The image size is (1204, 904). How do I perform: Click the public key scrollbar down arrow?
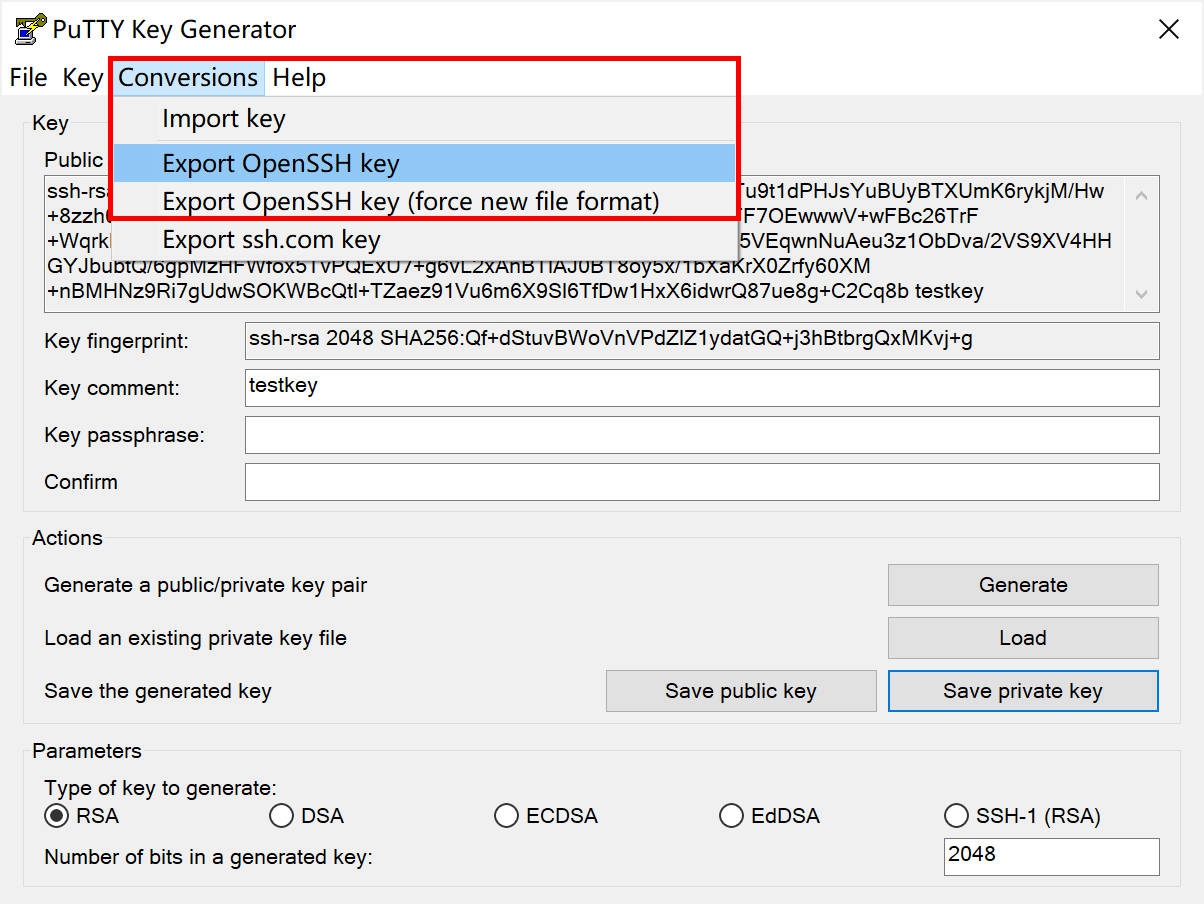point(1142,295)
